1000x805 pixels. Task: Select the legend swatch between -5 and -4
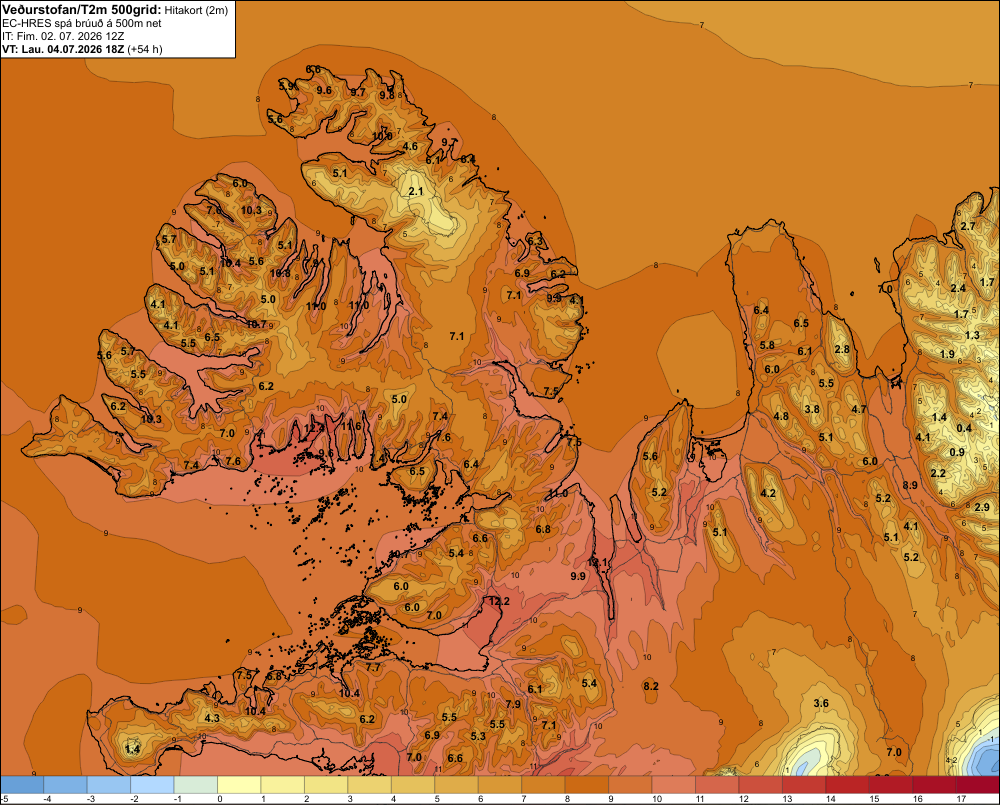click(x=22, y=785)
